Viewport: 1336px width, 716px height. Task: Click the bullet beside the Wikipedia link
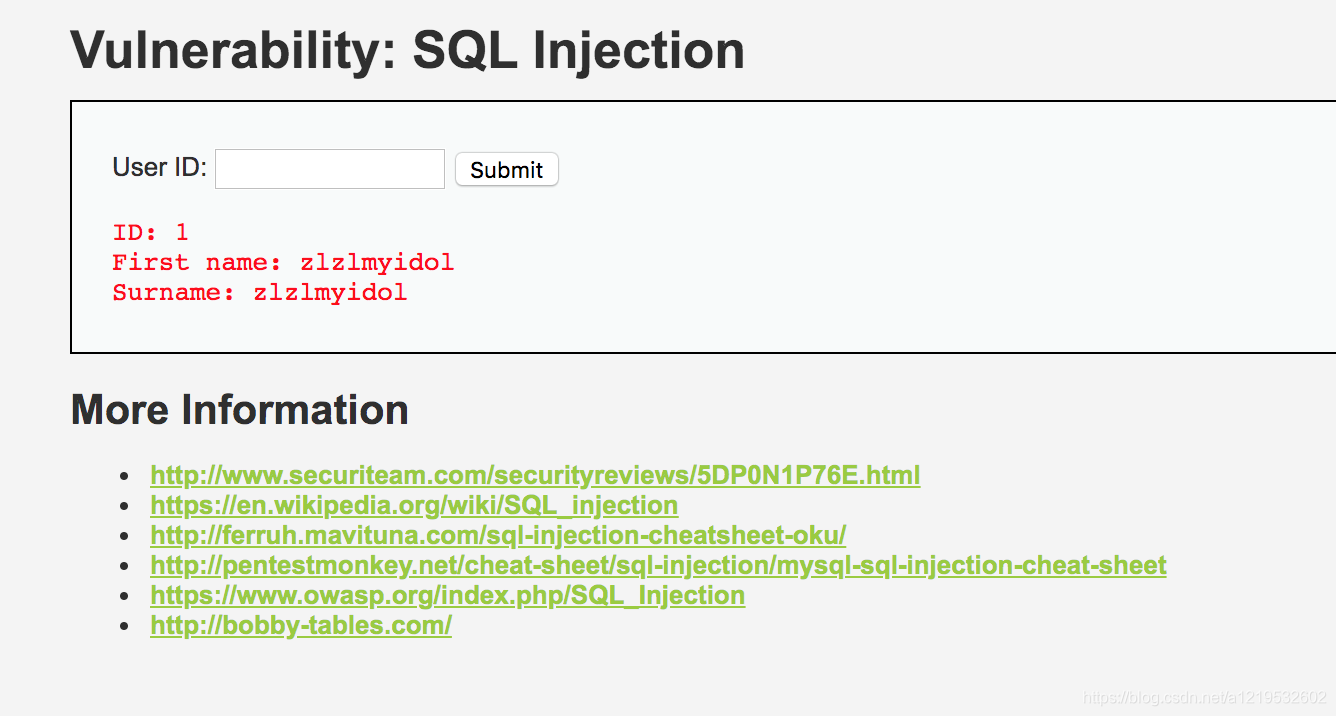point(125,506)
